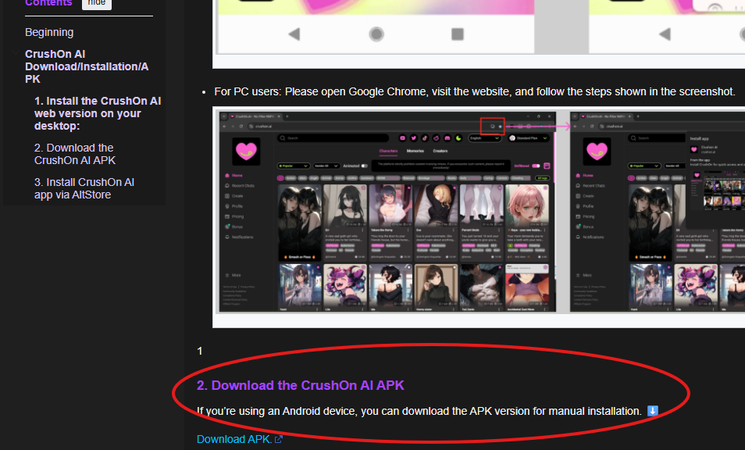Click Profile in the first PC screenshot sidebar
Image resolution: width=745 pixels, height=450 pixels.
[234, 206]
